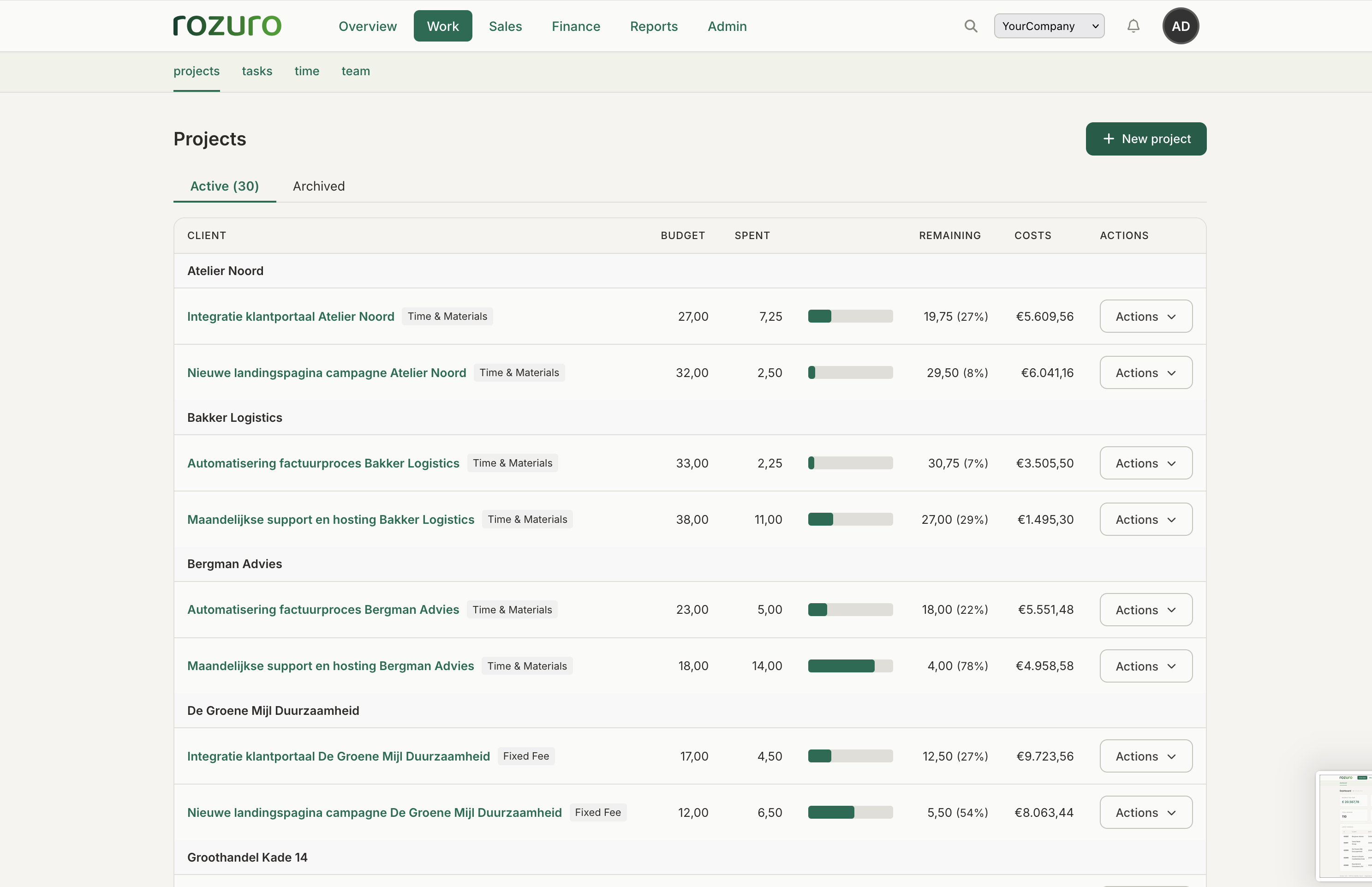Open Integratie klantportaal De Groene Mijl Duurzaamheid
The image size is (1372, 887).
tap(339, 756)
